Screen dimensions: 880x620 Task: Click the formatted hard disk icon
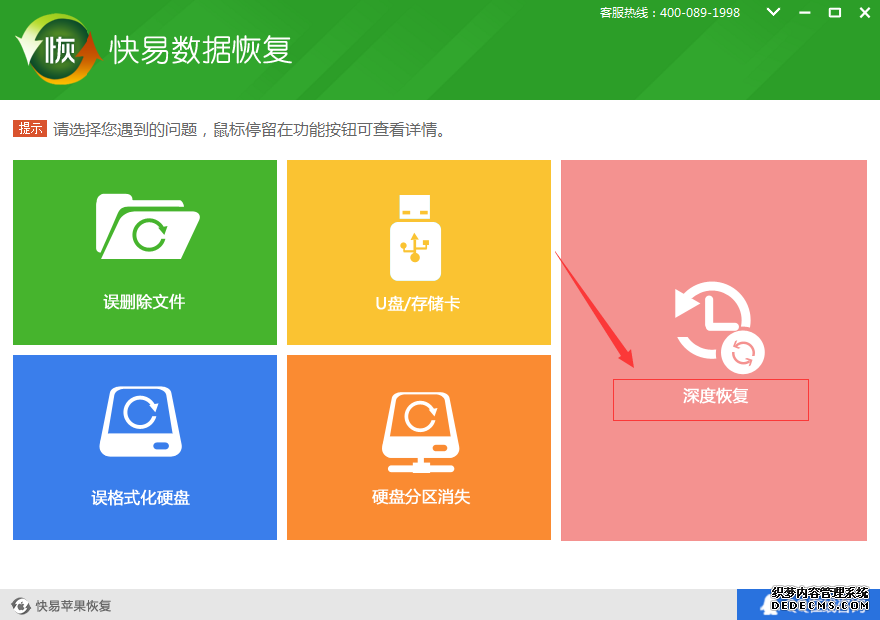click(x=141, y=421)
